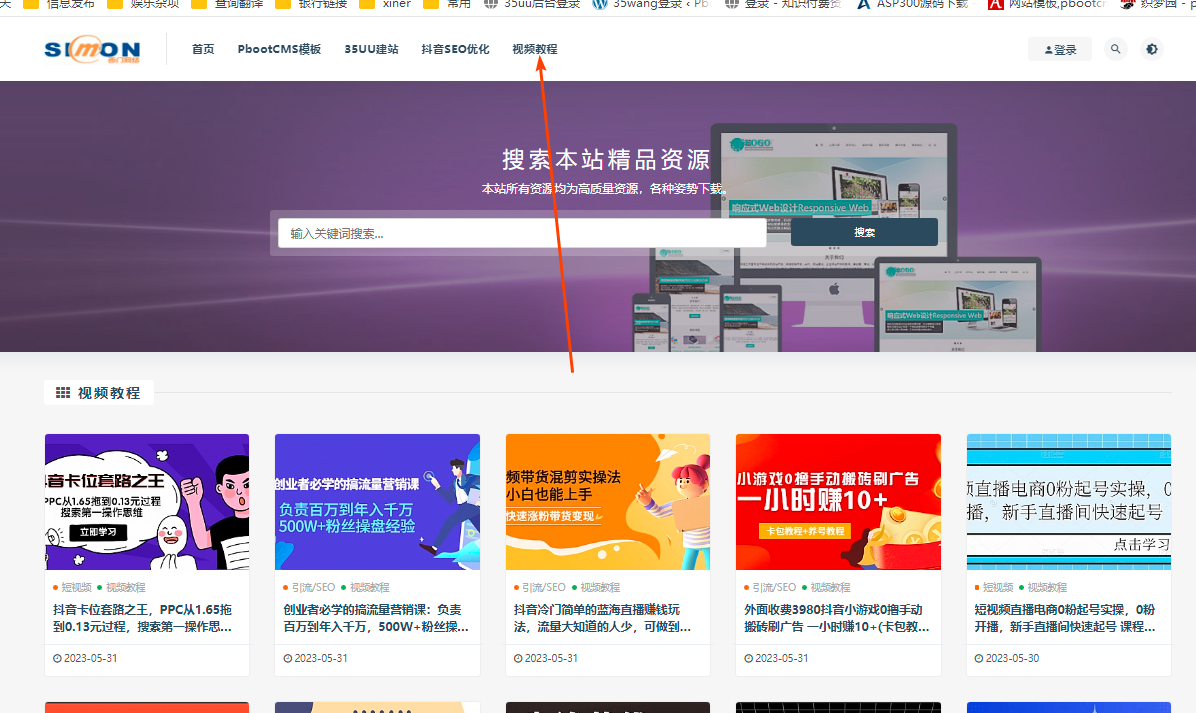Click the 输入关键词搜索 input field
The width and height of the screenshot is (1196, 713).
click(522, 233)
